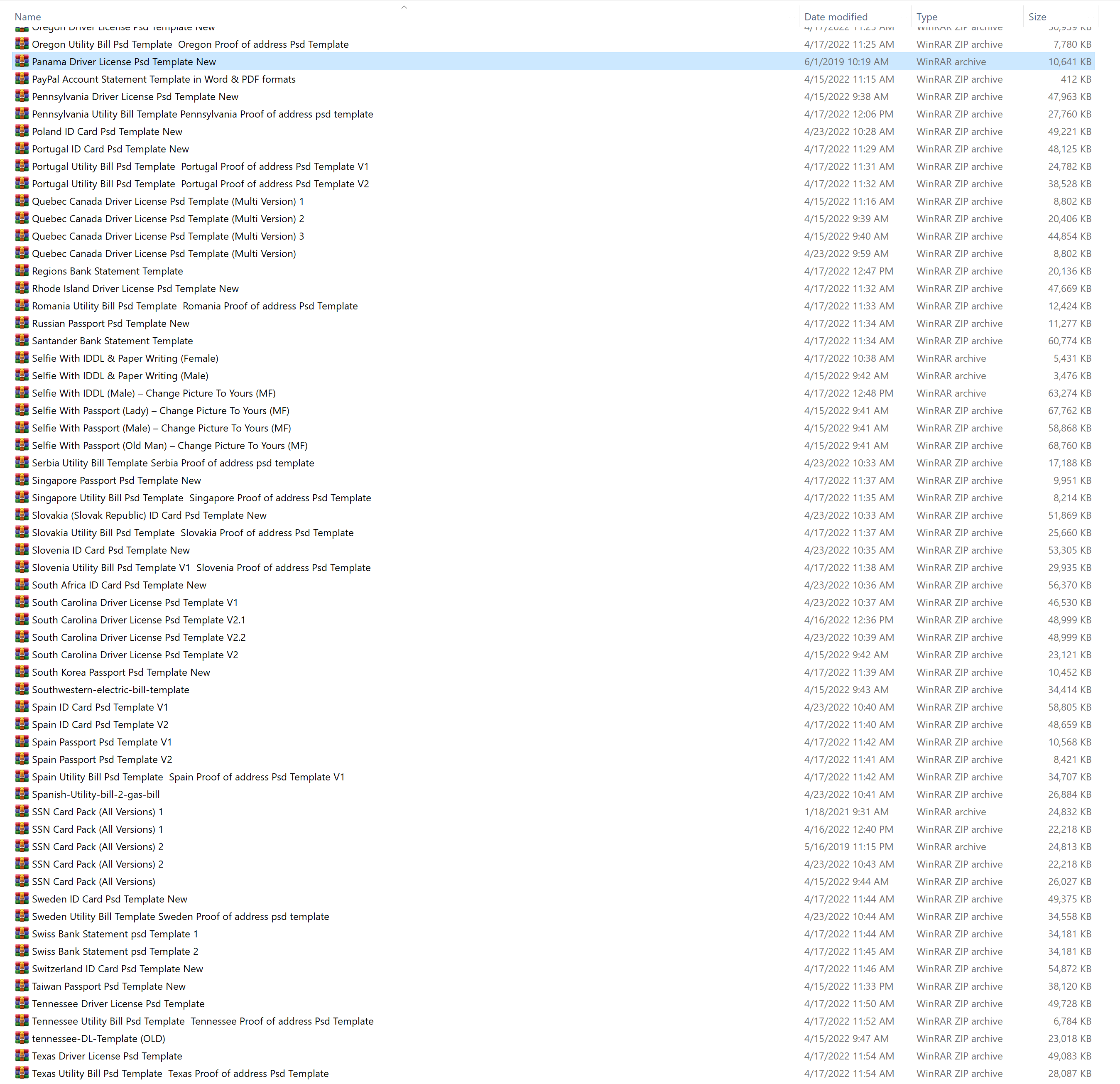Click the Type column header
The width and height of the screenshot is (1120, 1084).
click(926, 17)
